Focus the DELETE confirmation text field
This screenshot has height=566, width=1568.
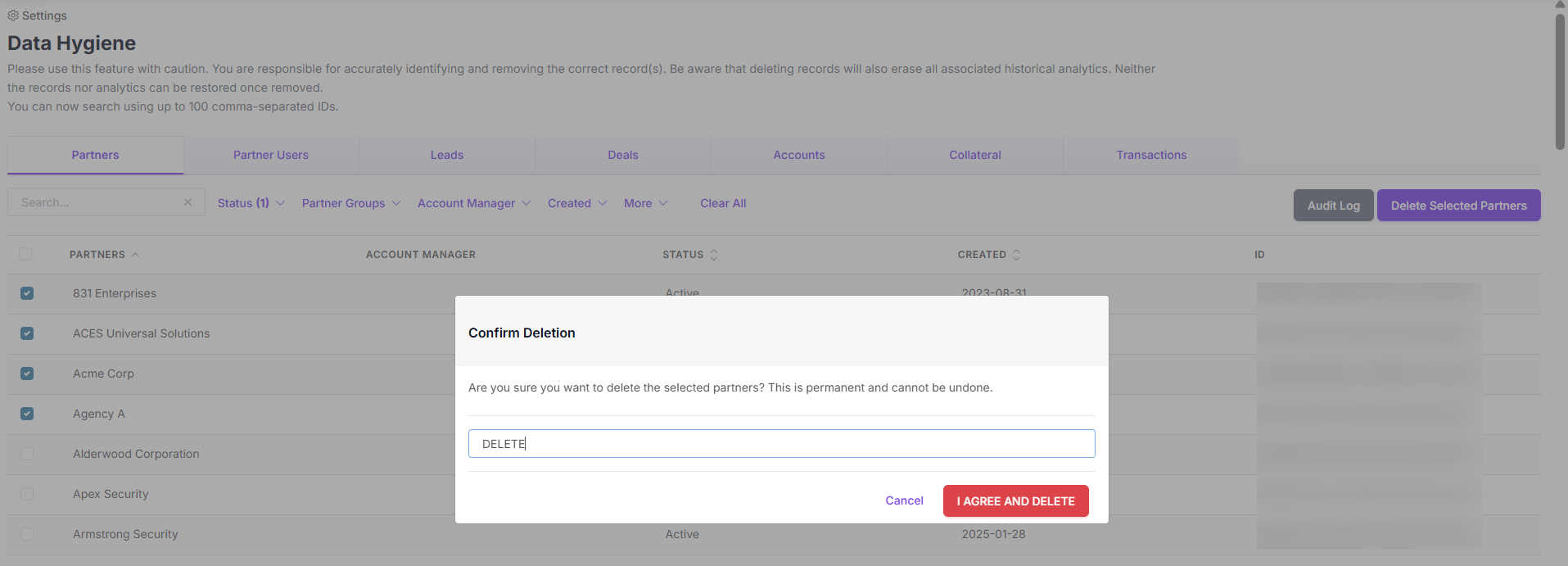tap(781, 444)
